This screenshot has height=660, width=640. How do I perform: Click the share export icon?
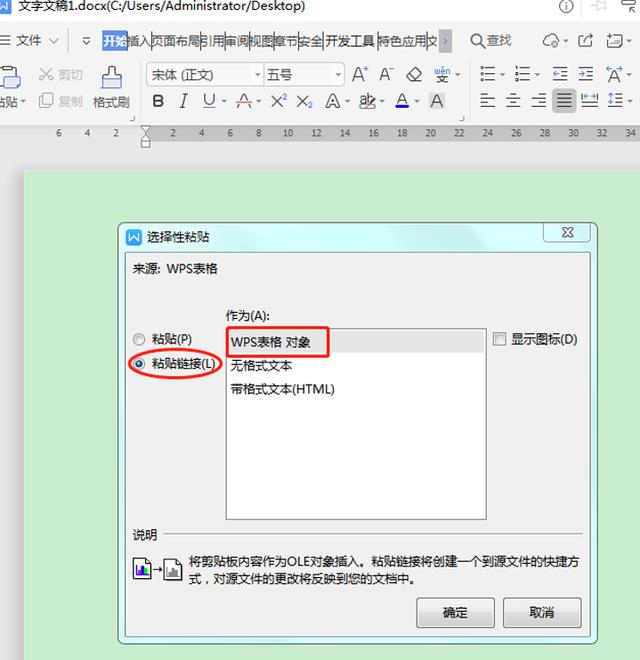[586, 41]
